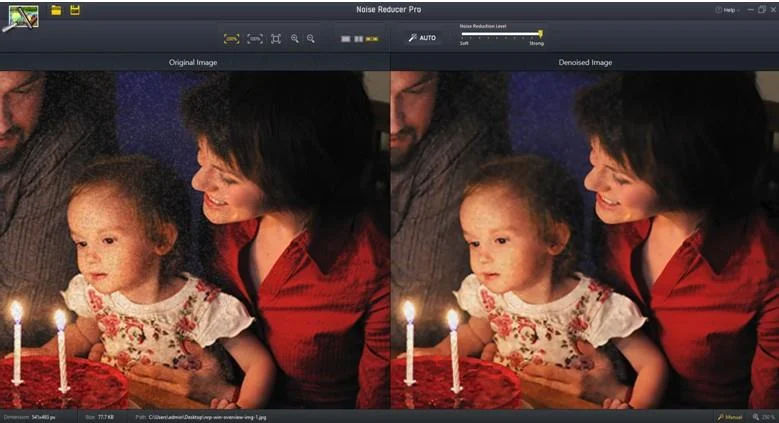Zoom out with the minus magnifier
This screenshot has width=779, height=423.
[x=311, y=39]
